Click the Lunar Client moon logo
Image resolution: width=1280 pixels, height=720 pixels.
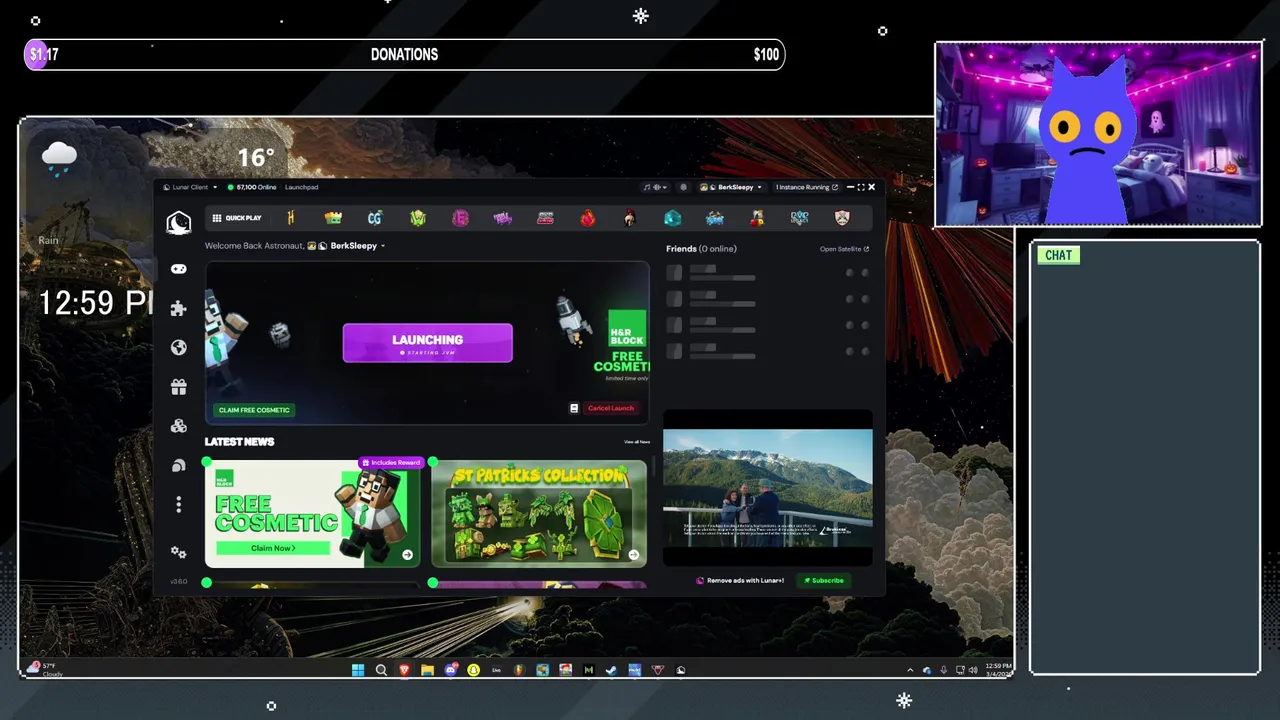(x=178, y=222)
